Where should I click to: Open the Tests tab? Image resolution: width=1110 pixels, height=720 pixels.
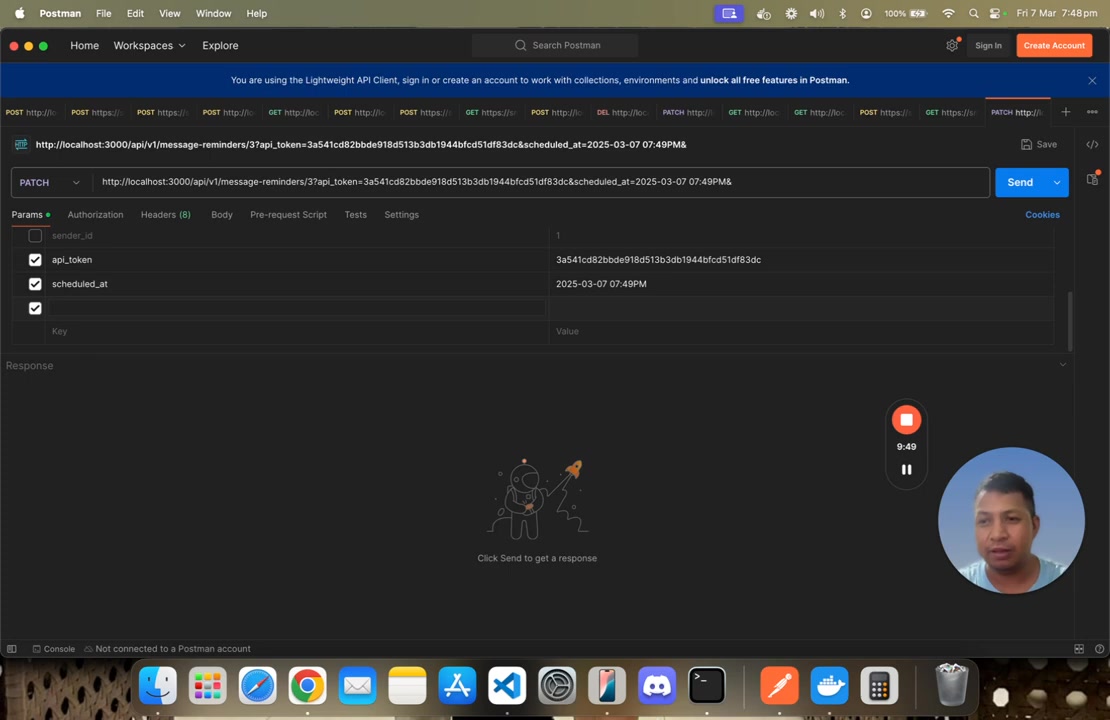pos(355,215)
